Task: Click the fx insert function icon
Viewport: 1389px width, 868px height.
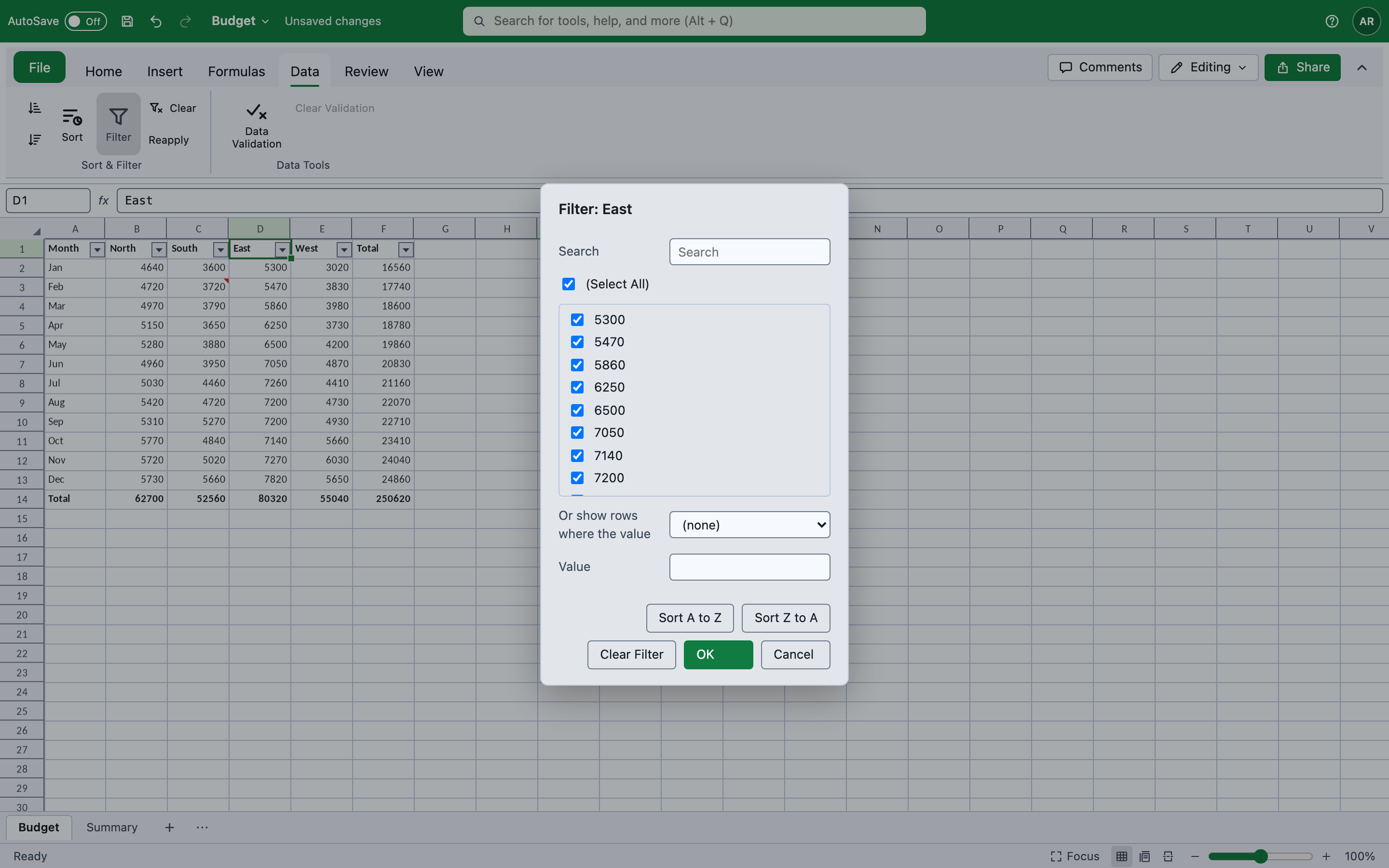Action: click(103, 200)
